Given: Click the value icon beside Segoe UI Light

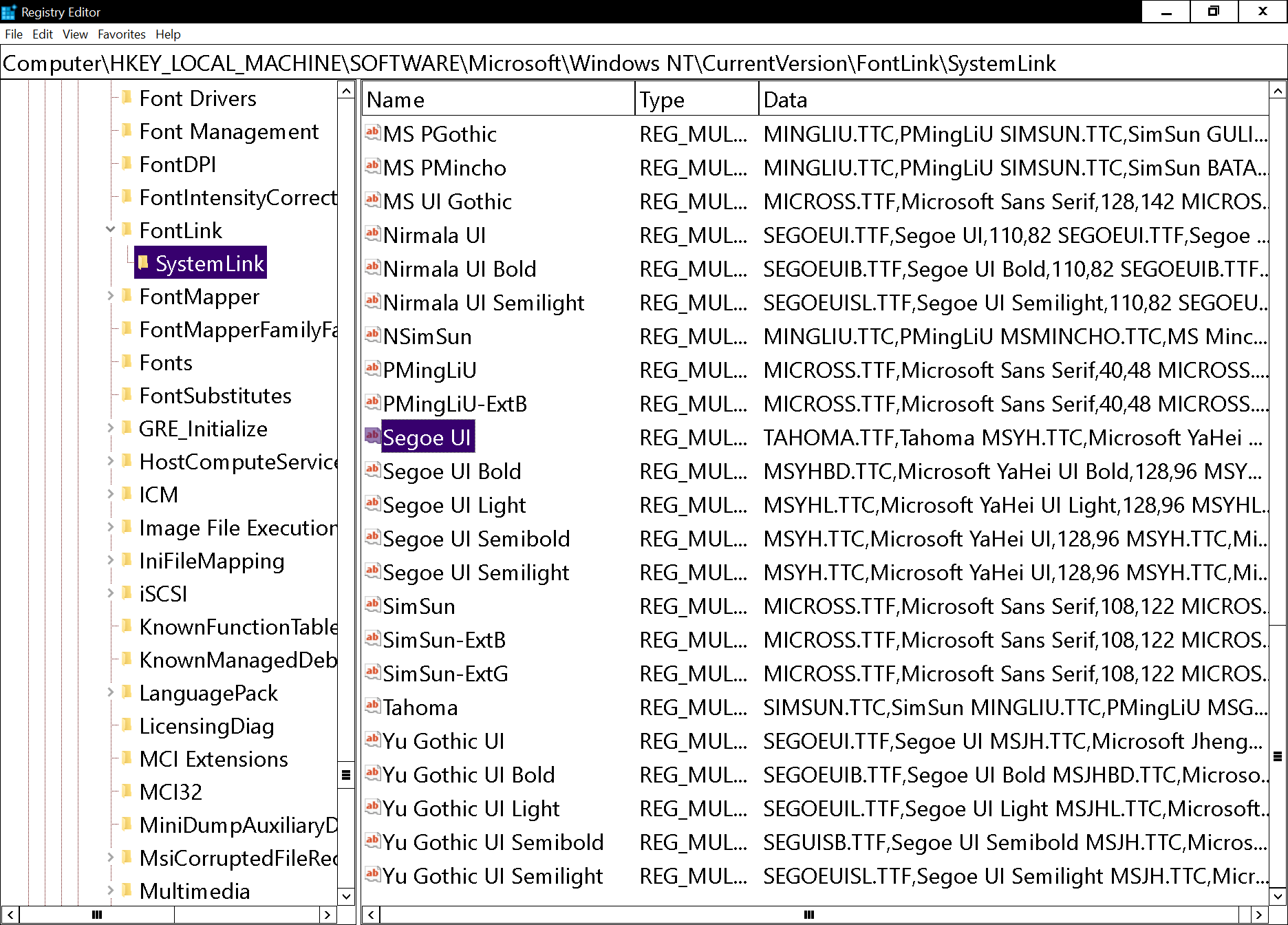Looking at the screenshot, I should 372,504.
